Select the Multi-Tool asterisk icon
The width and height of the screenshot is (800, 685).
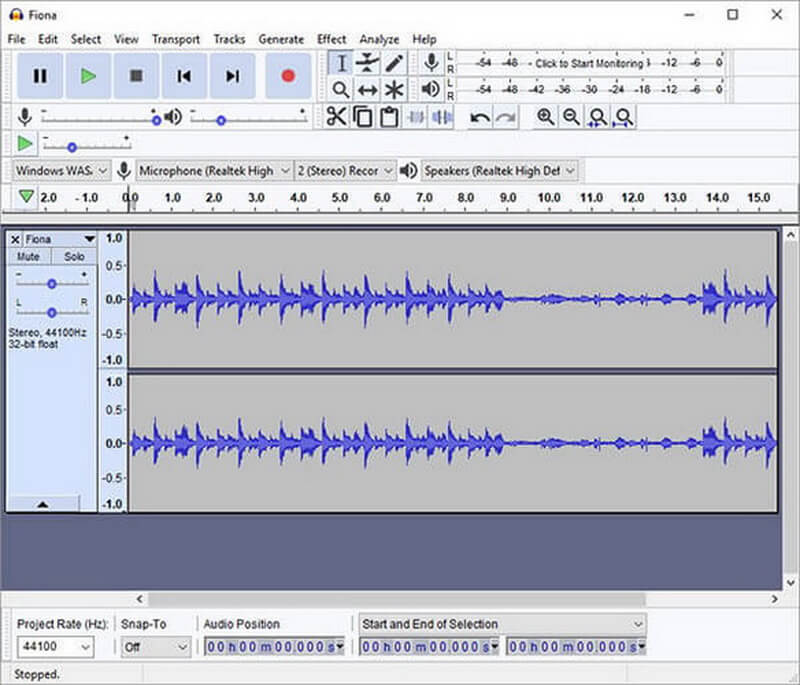(394, 90)
